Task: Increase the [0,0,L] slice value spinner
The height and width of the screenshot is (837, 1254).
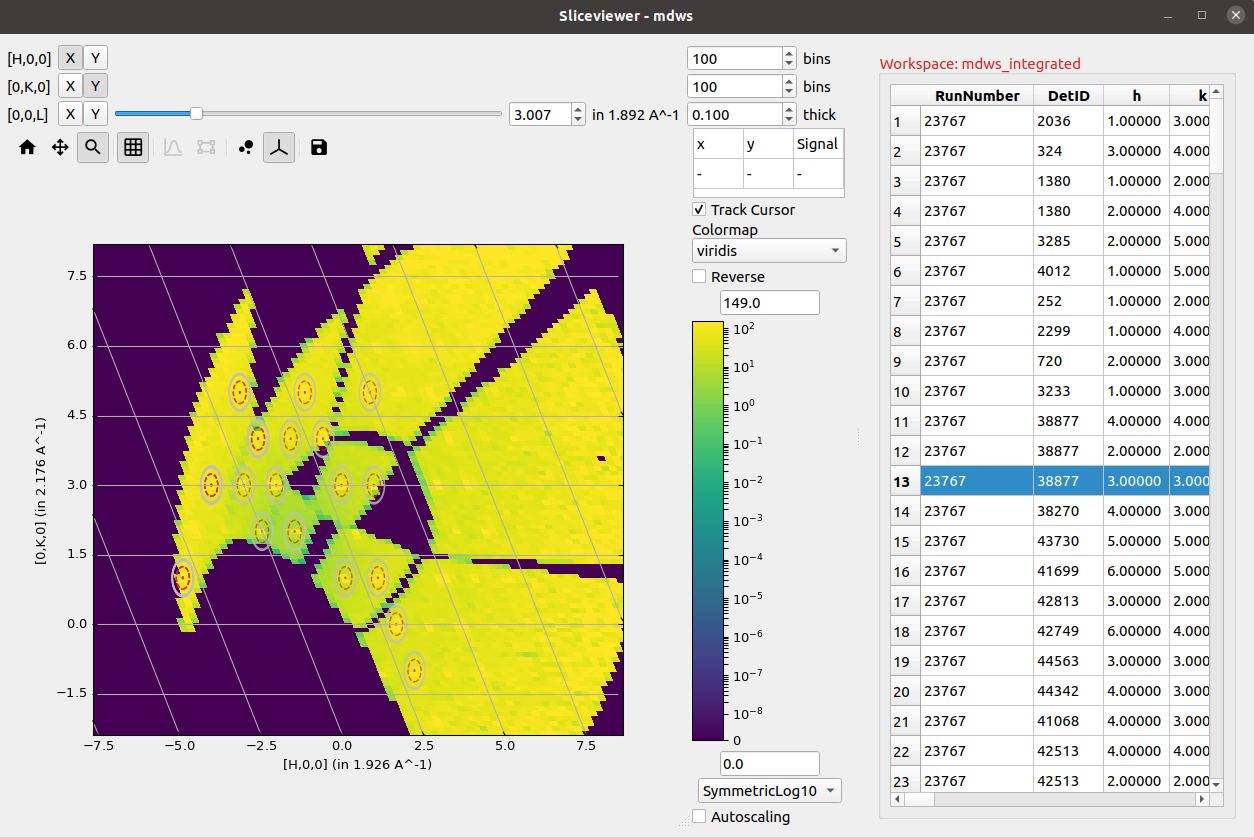Action: [x=578, y=109]
